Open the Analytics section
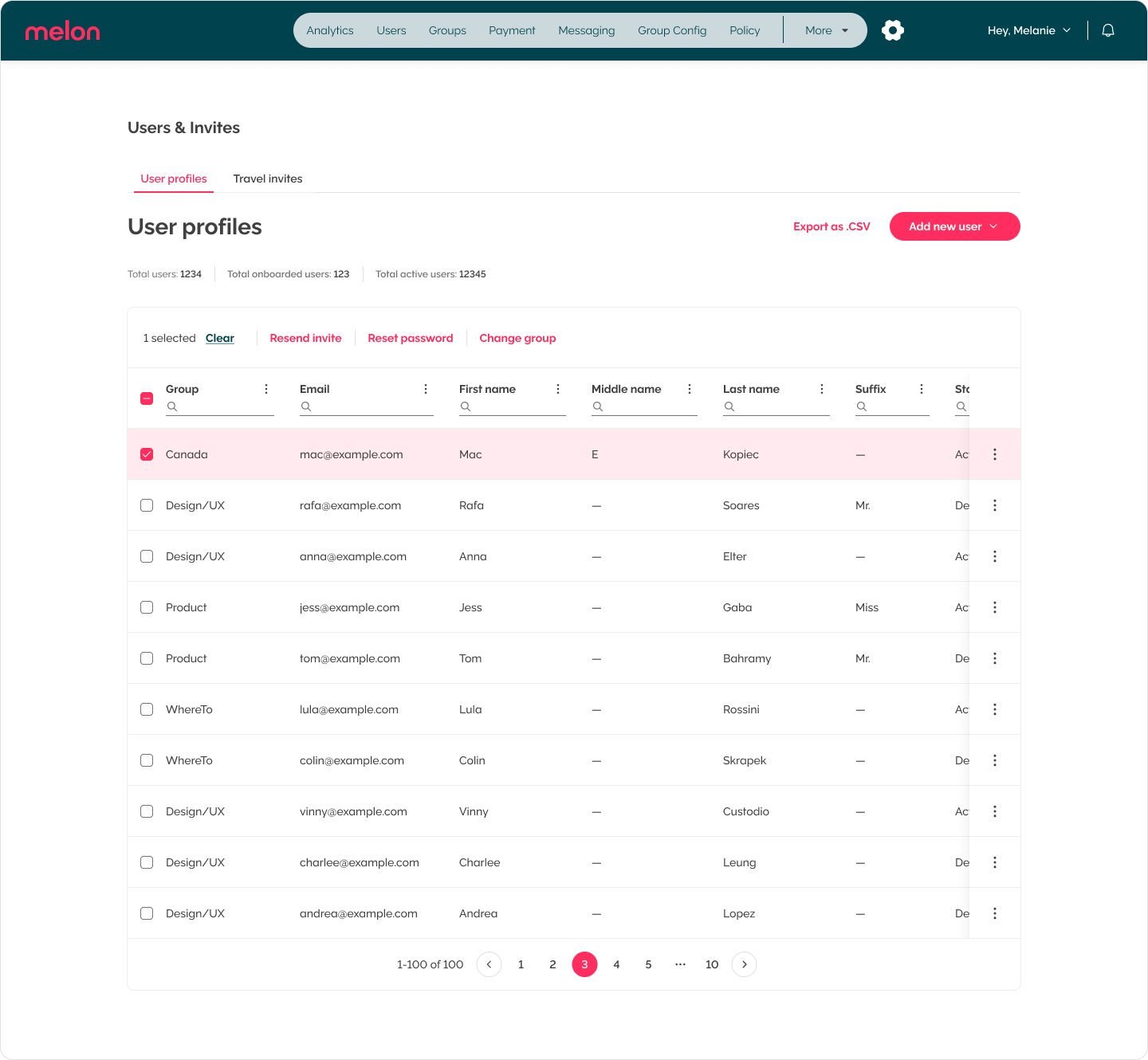Viewport: 1148px width, 1060px height. point(330,30)
